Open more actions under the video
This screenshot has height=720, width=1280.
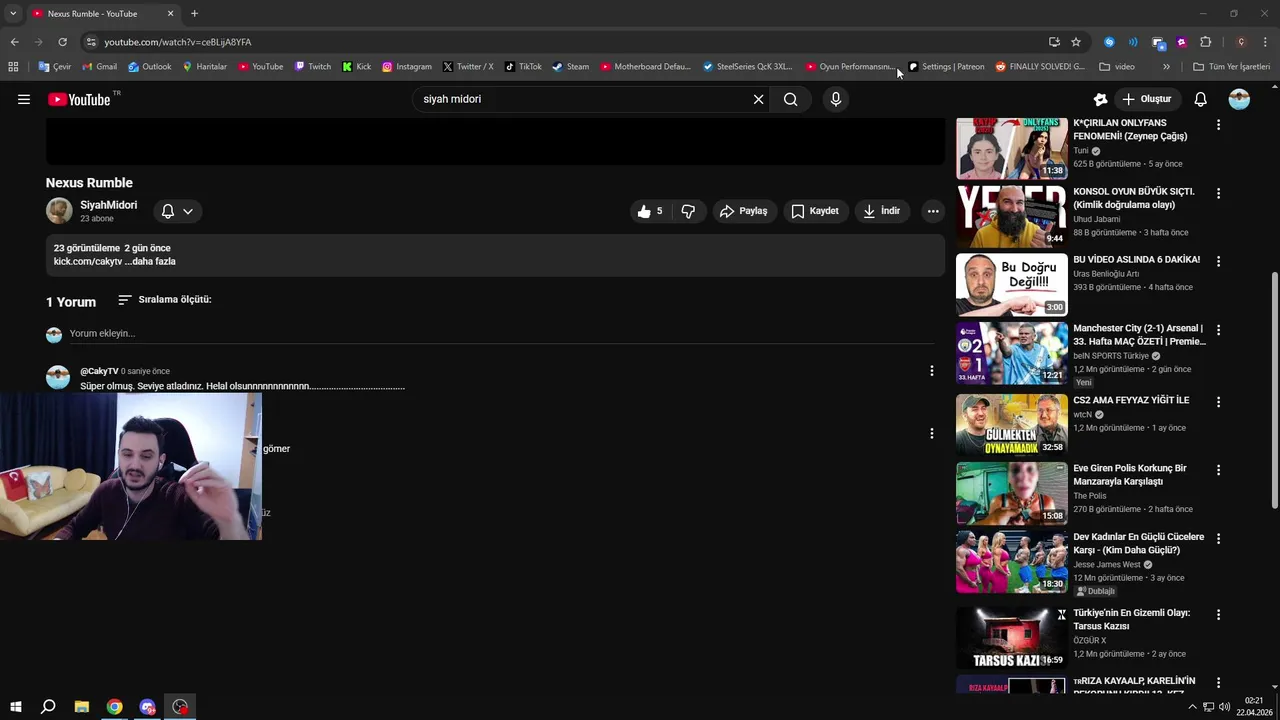click(x=933, y=211)
